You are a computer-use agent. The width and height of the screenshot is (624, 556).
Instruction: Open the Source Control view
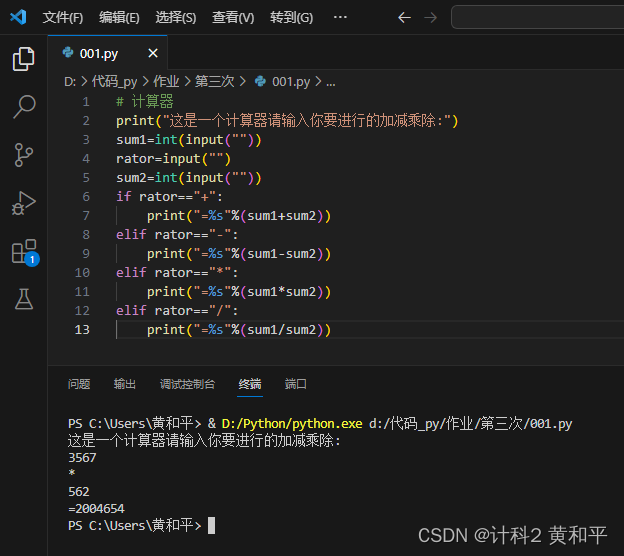pos(23,155)
